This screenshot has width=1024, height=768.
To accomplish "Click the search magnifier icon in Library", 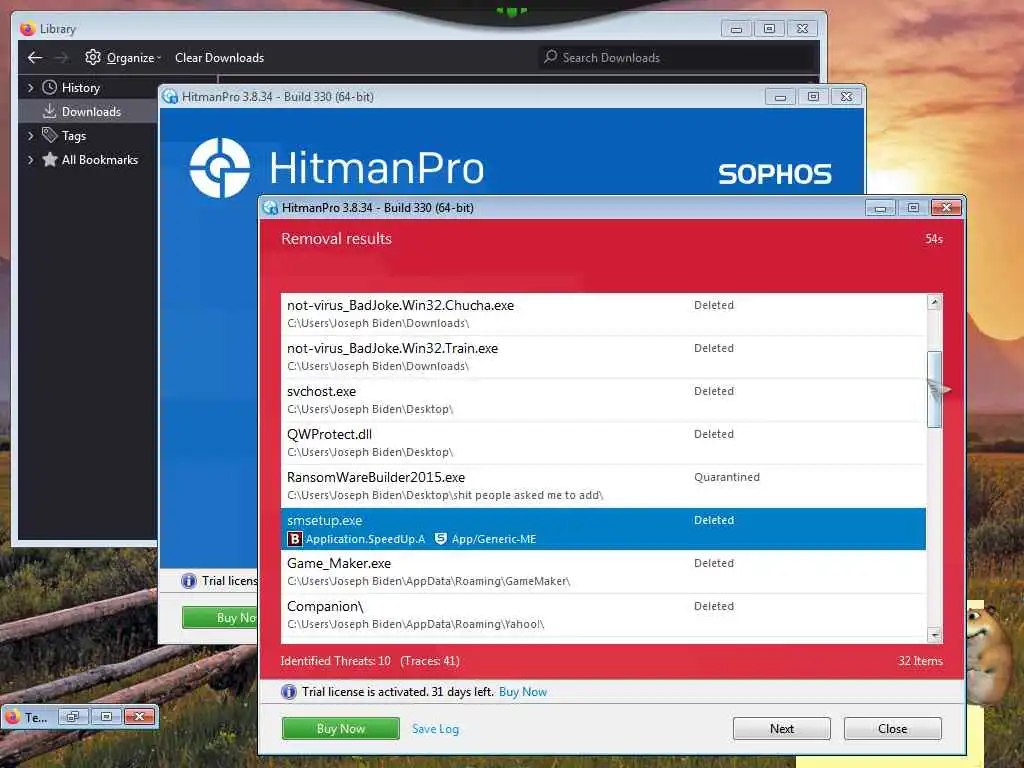I will point(551,57).
